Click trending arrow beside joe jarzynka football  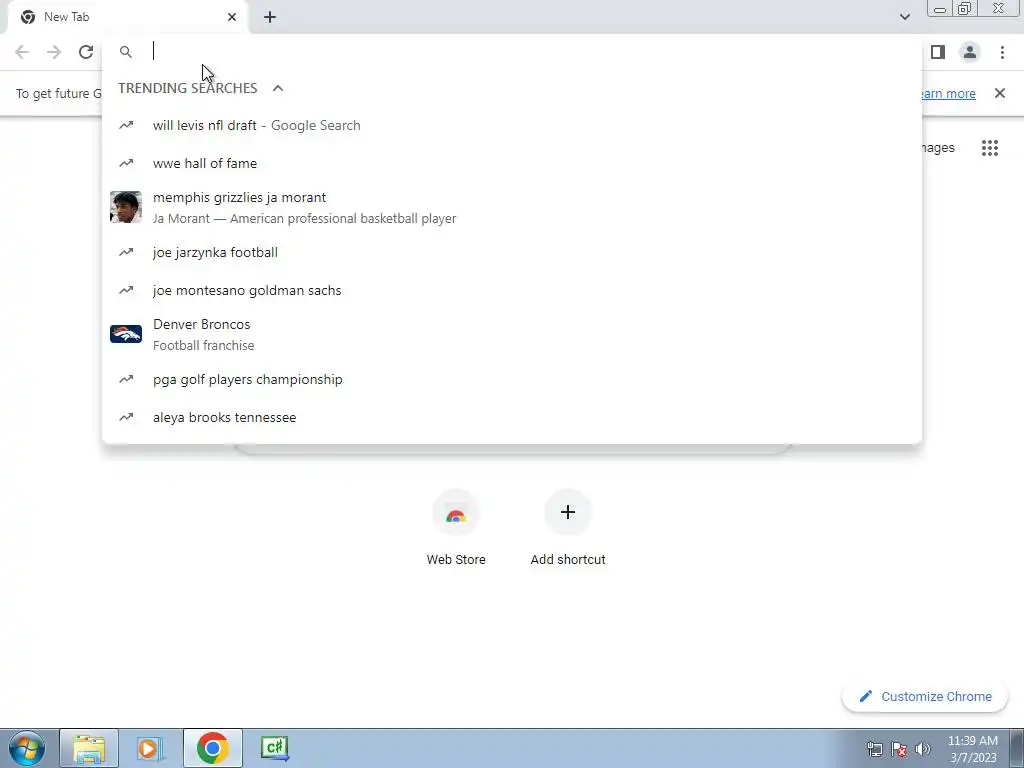click(126, 252)
